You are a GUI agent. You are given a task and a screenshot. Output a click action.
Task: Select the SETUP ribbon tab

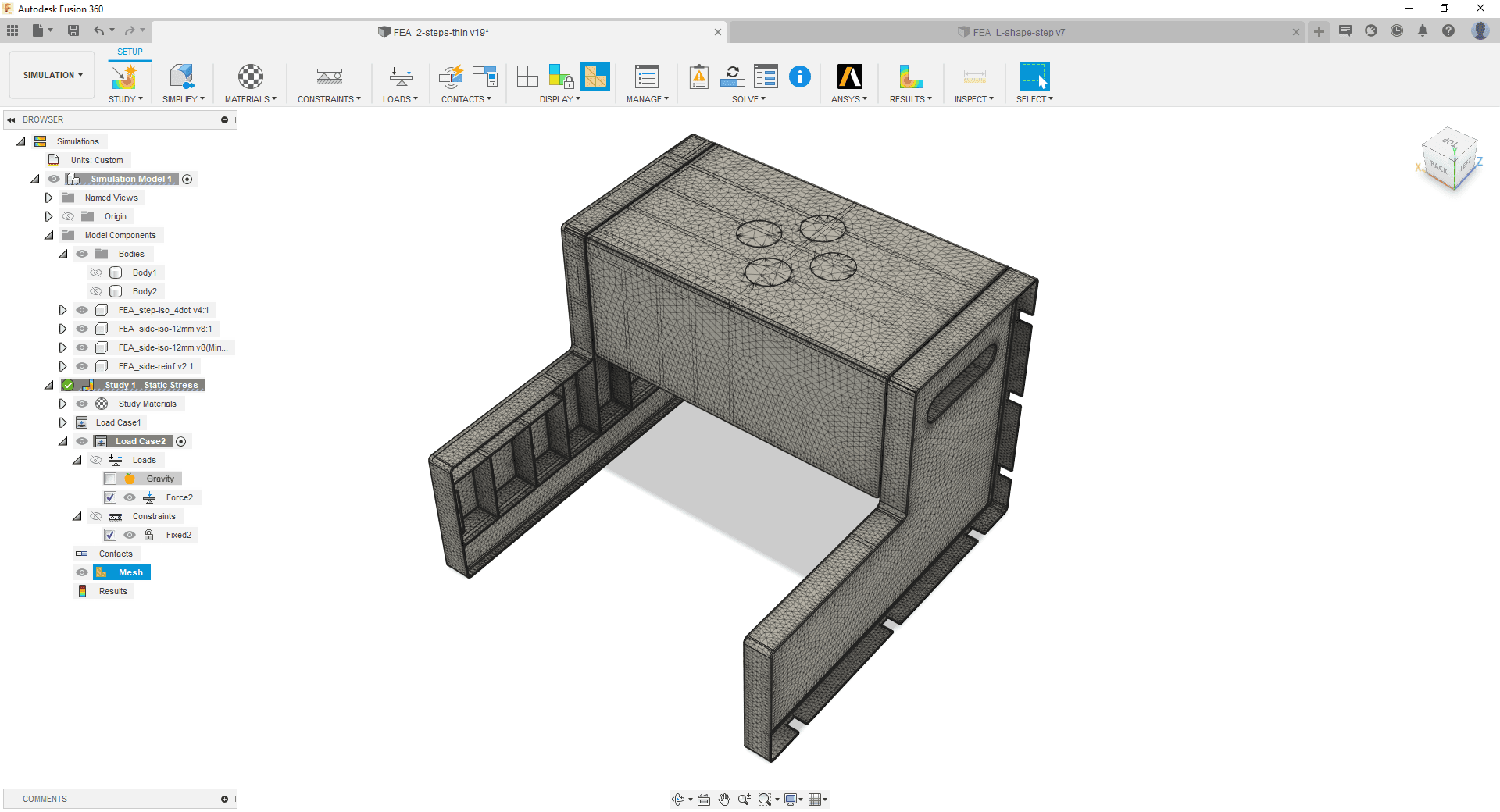[130, 52]
